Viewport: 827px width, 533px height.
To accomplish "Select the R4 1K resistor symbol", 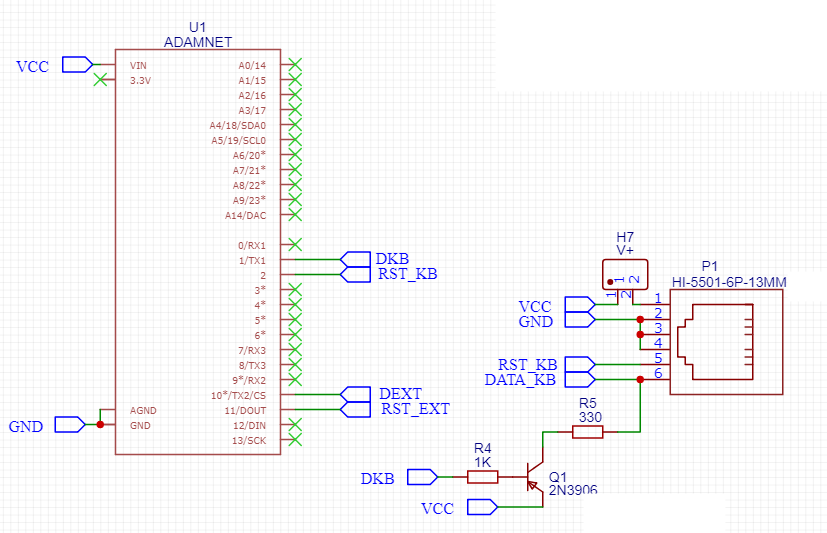I will 483,477.
